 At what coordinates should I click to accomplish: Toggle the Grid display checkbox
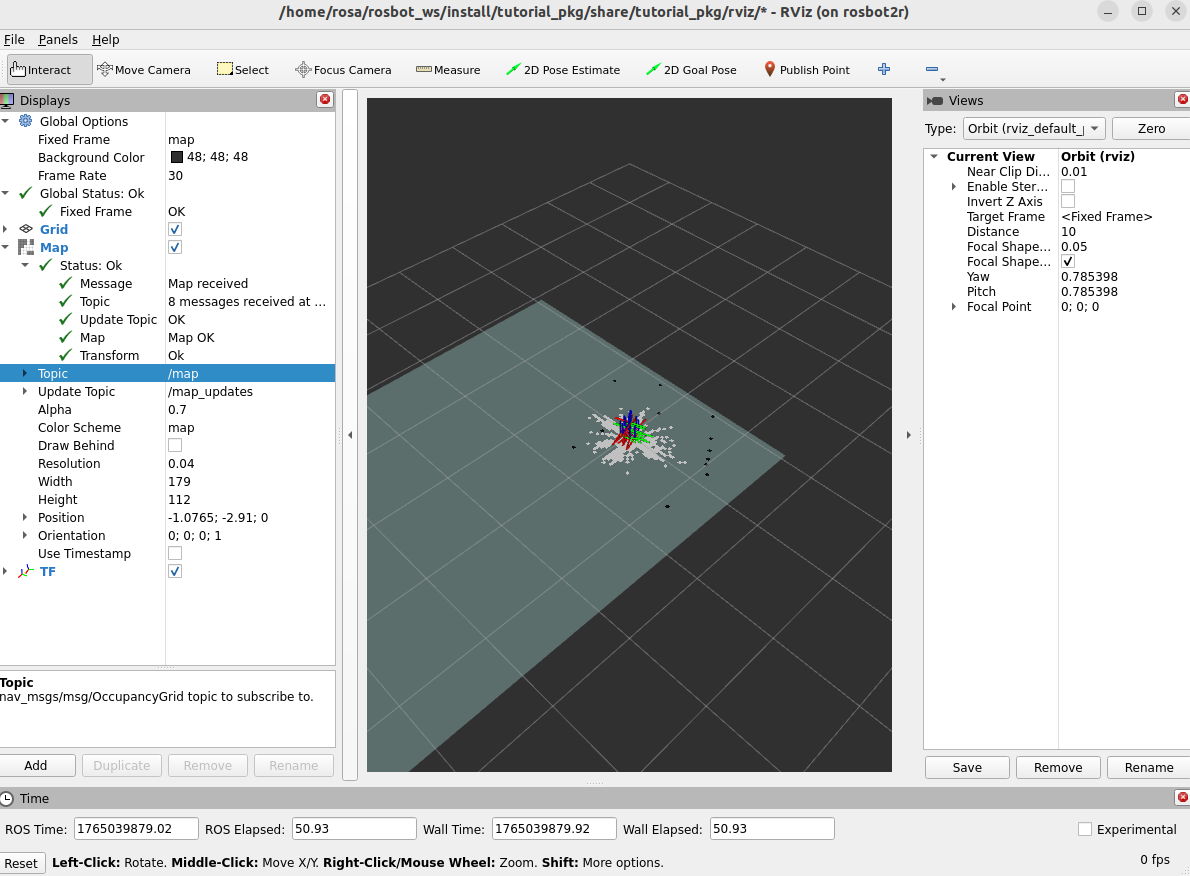pyautogui.click(x=175, y=229)
